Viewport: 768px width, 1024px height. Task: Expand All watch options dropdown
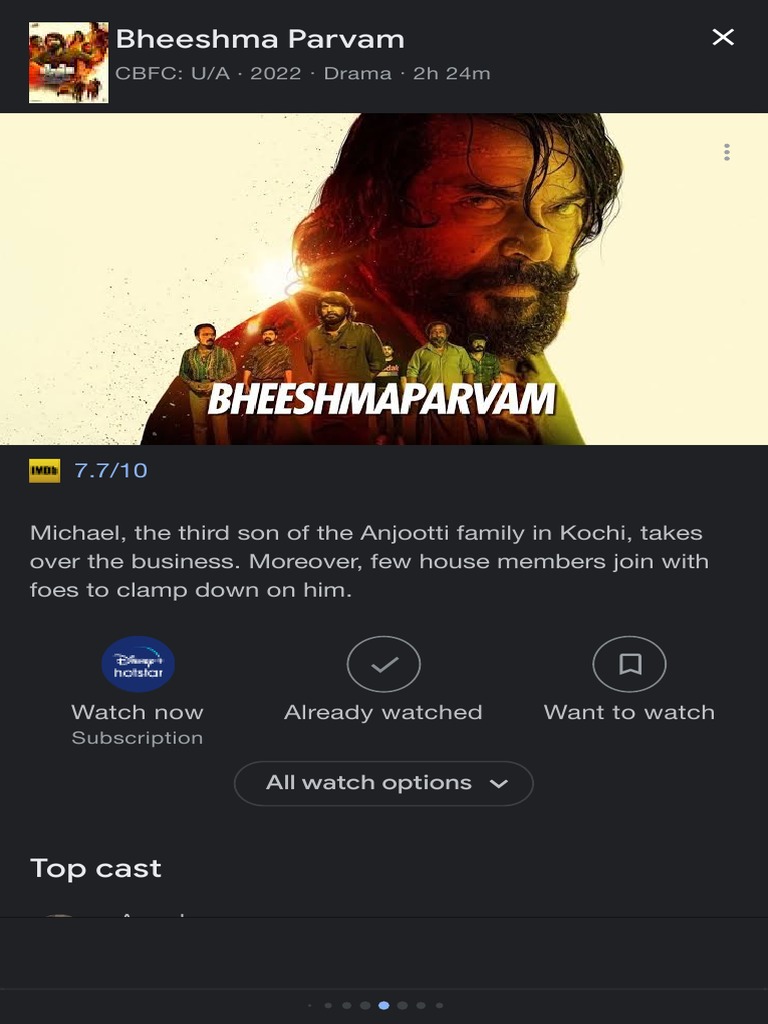(384, 783)
